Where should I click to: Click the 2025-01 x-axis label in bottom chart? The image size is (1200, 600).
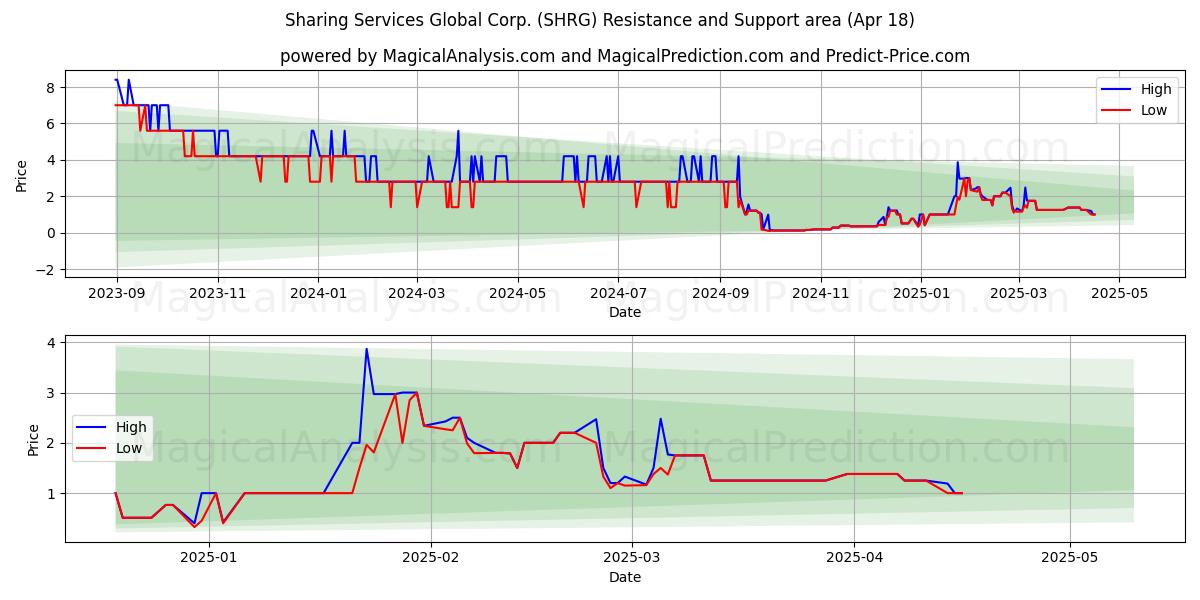pyautogui.click(x=209, y=560)
